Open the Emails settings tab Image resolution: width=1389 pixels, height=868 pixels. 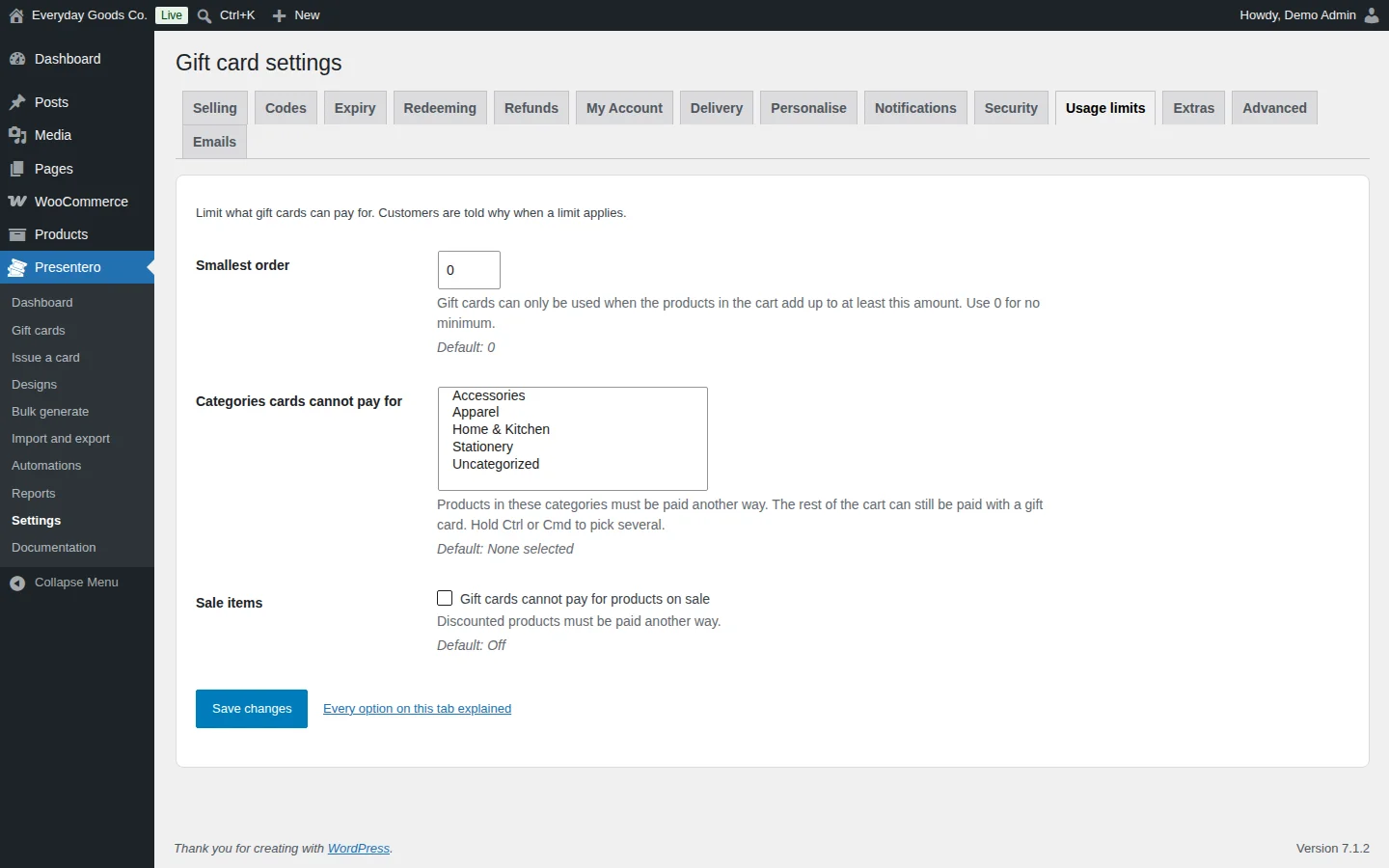tap(214, 142)
